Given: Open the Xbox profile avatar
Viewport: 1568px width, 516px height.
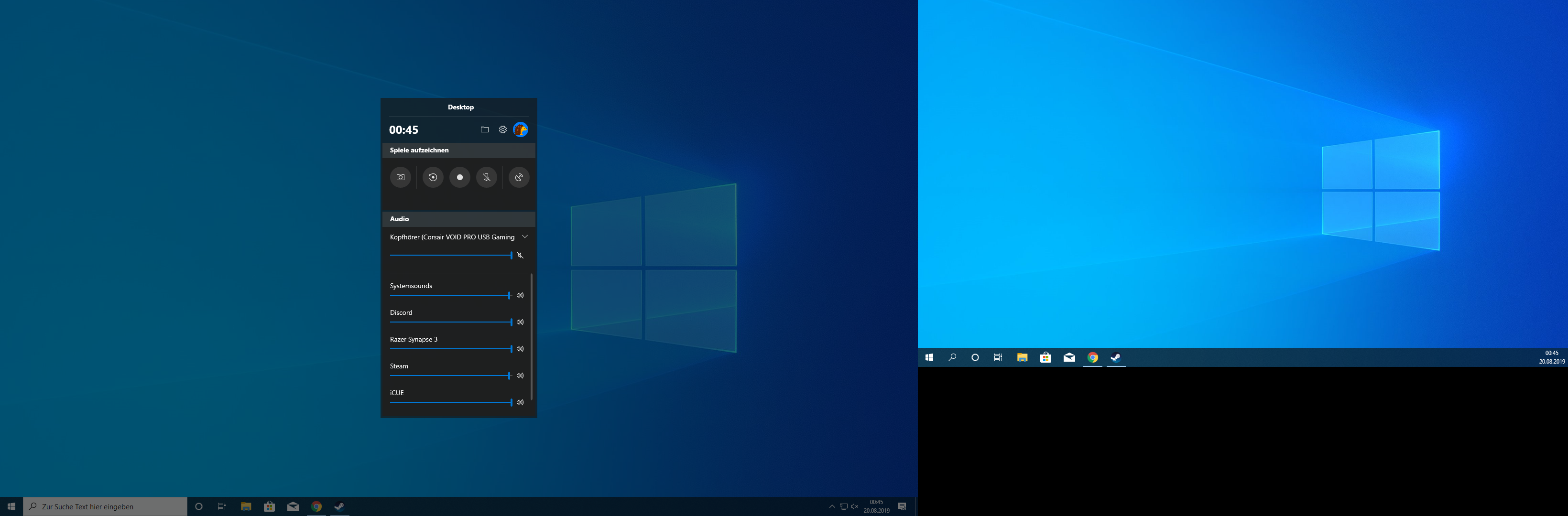Looking at the screenshot, I should [521, 129].
